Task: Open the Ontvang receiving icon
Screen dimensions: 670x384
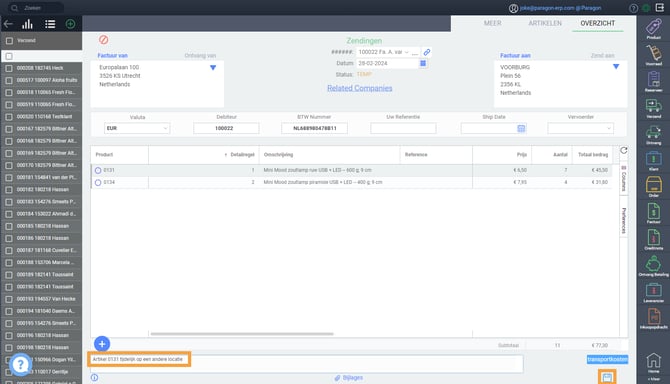Action: tap(653, 133)
